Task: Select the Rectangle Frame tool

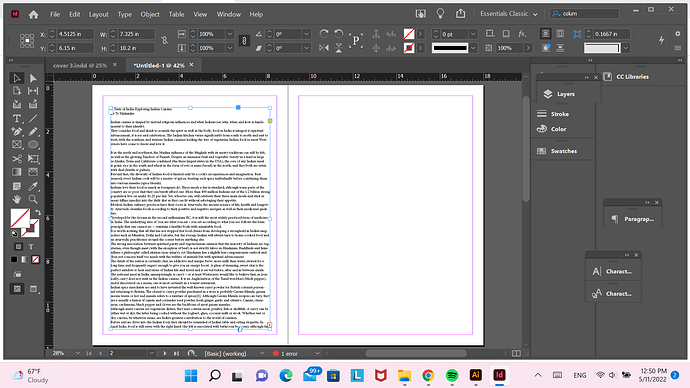Action: tap(17, 145)
